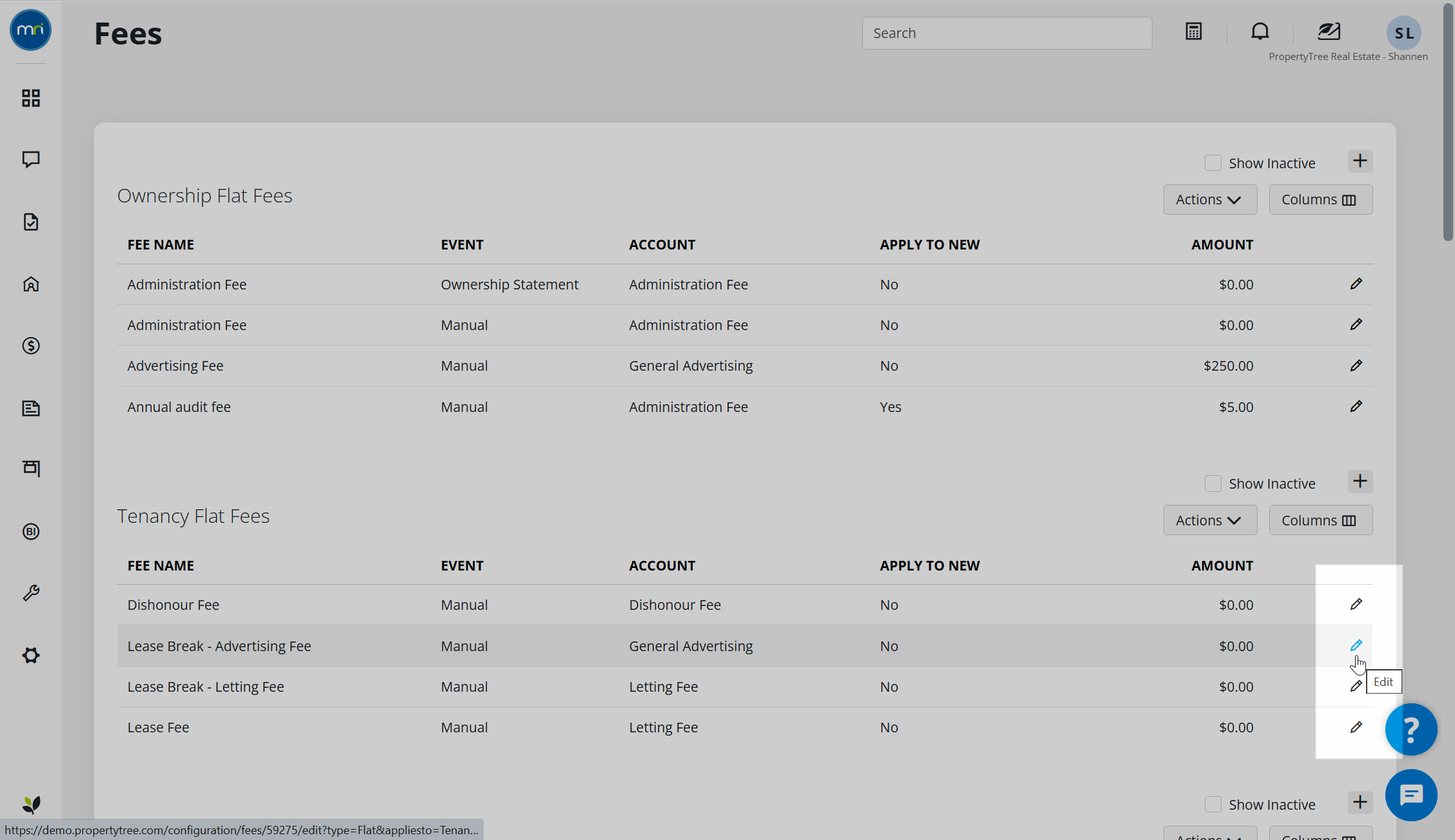This screenshot has width=1455, height=840.
Task: Select the Advertising Fee name
Action: click(x=175, y=366)
